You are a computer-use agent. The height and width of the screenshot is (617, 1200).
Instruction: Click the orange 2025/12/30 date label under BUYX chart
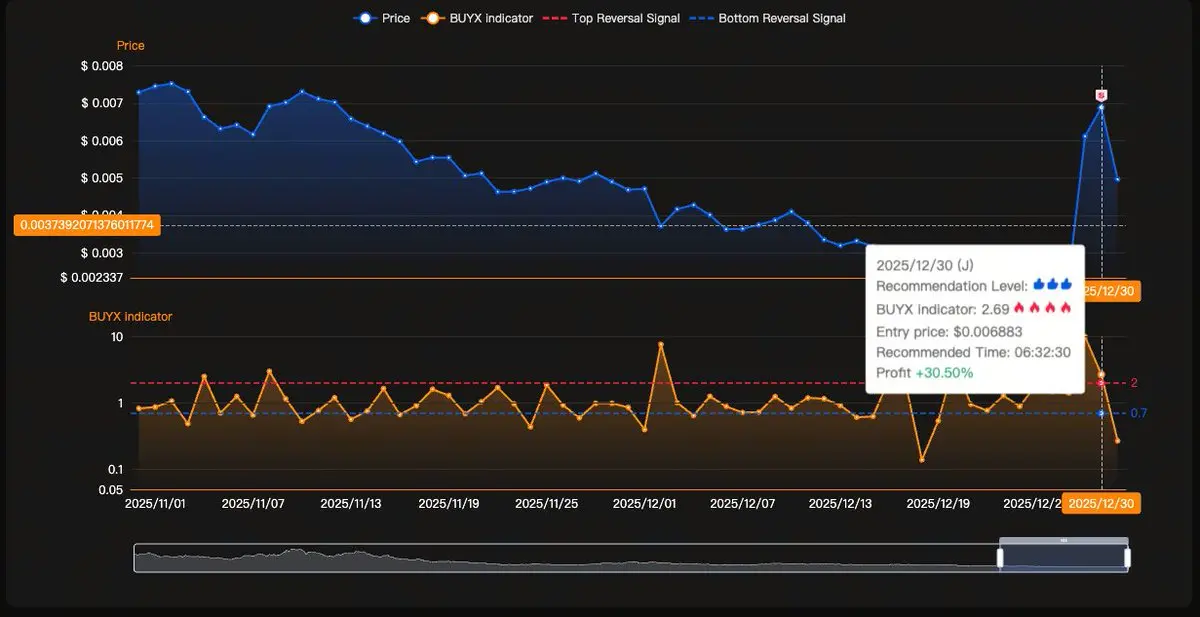(x=1101, y=503)
